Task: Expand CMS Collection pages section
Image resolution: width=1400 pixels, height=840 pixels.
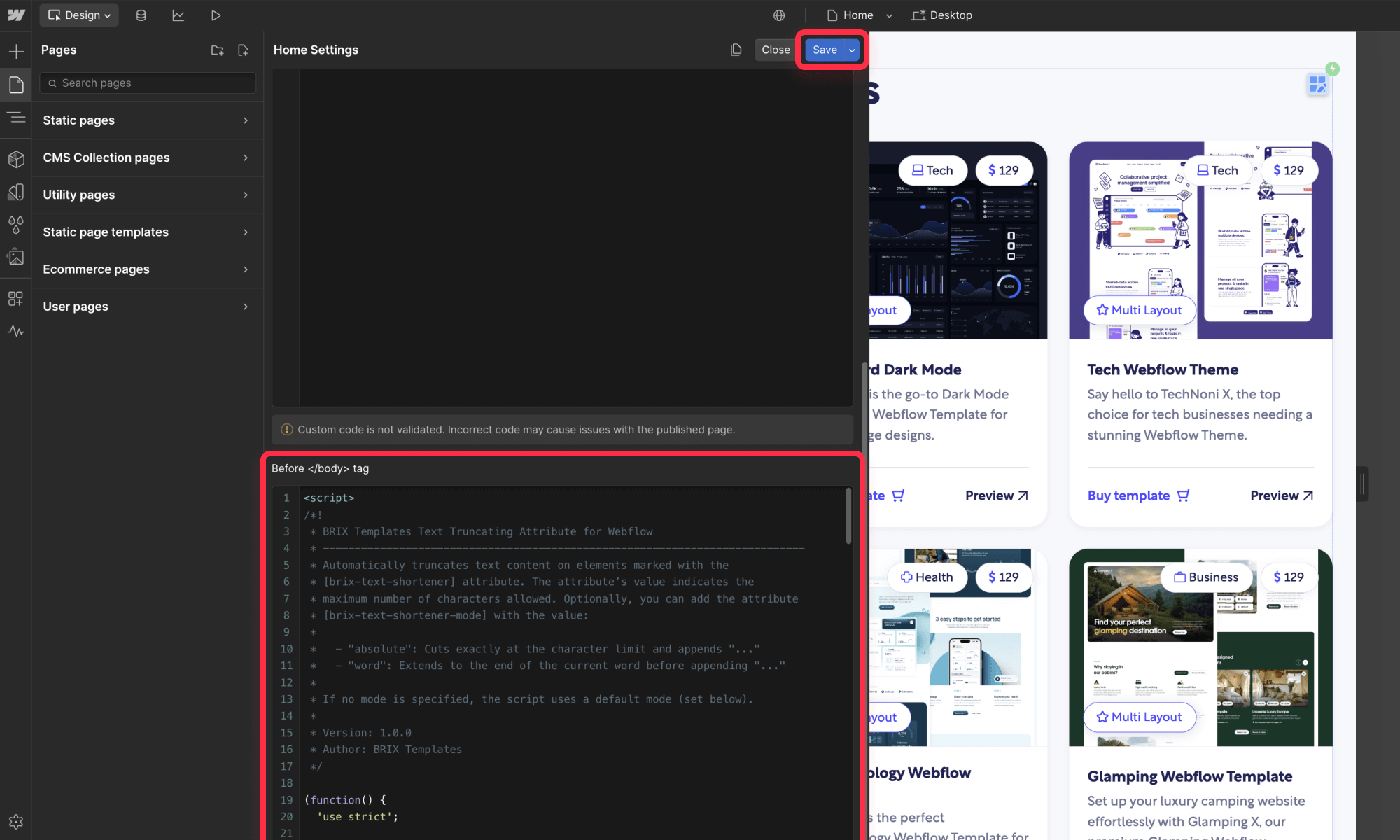Action: tap(147, 157)
